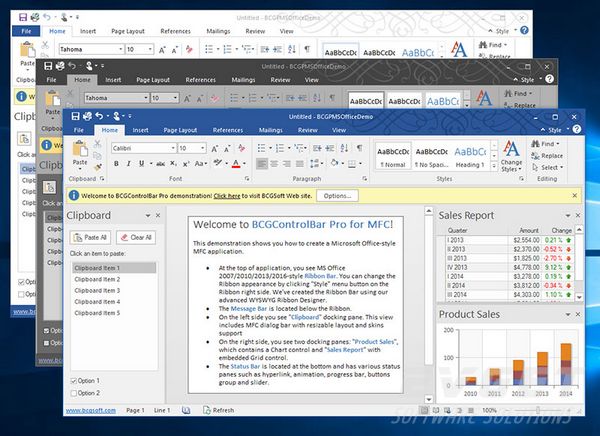Click Paste All button in Clipboard pane
Viewport: 600px width, 436px height.
(x=90, y=238)
